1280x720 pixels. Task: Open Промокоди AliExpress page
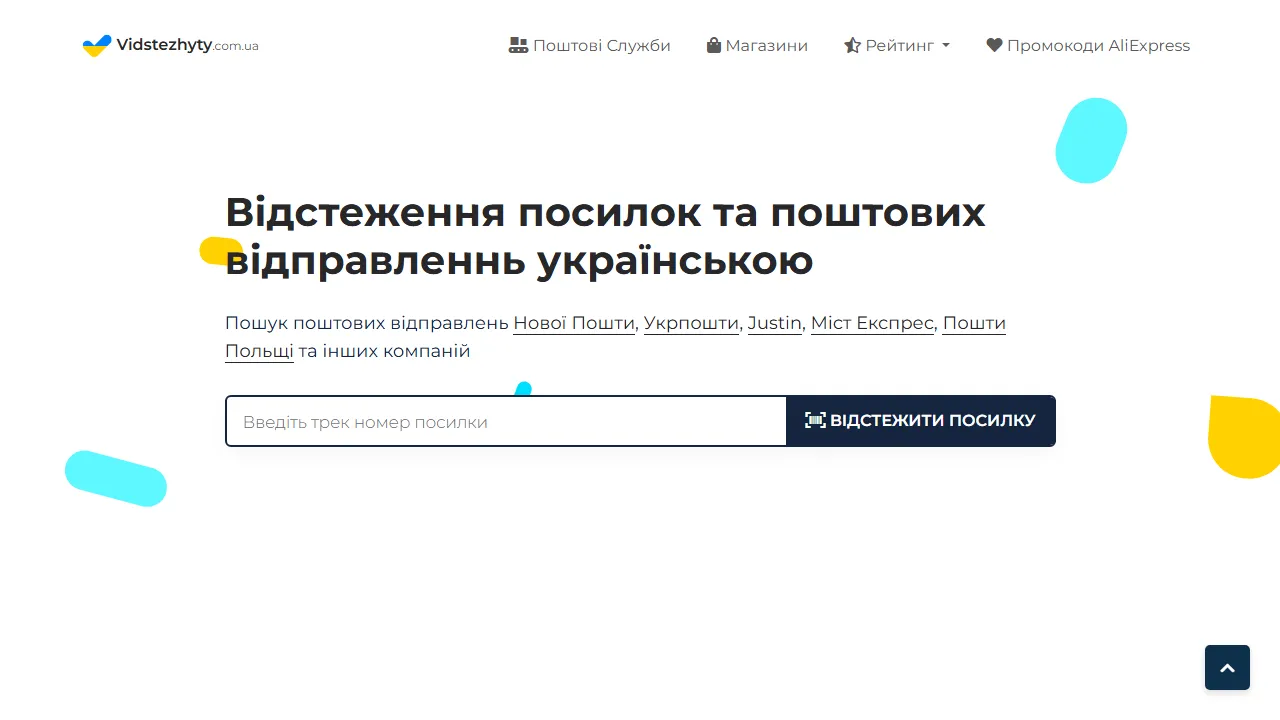[x=1098, y=45]
